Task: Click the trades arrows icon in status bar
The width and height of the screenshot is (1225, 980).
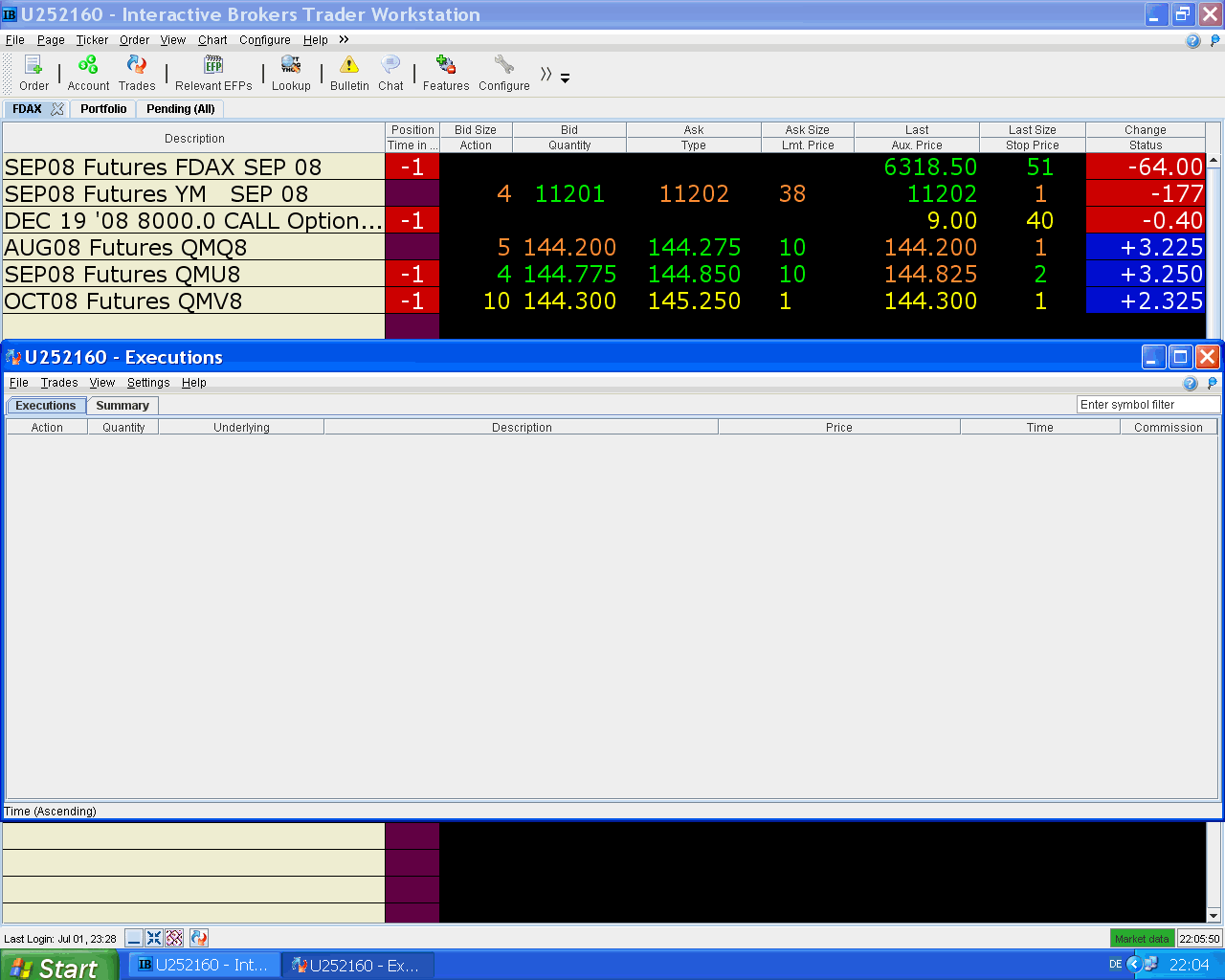Action: click(199, 938)
